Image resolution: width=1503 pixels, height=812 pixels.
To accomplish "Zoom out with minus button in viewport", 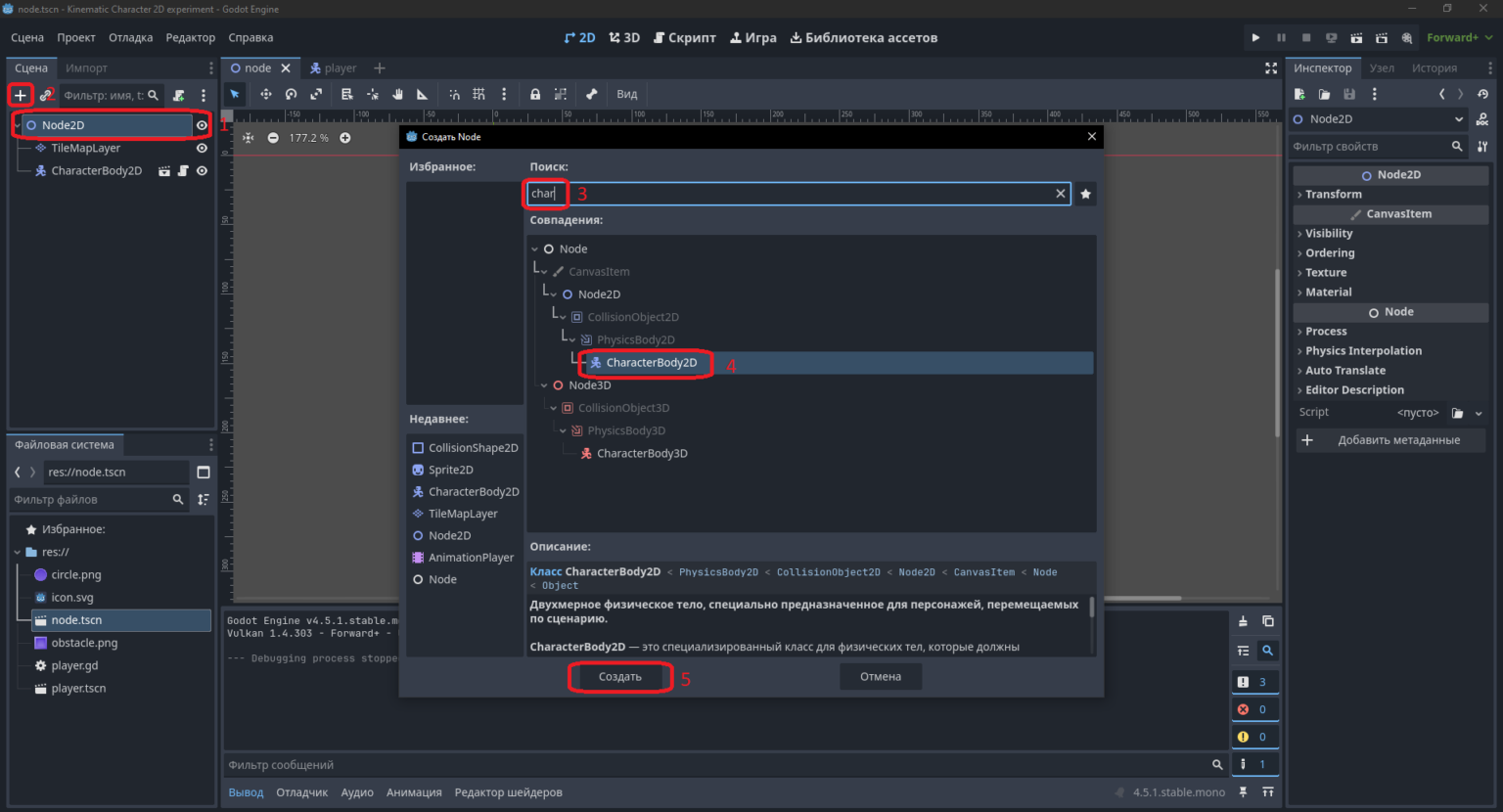I will (273, 138).
